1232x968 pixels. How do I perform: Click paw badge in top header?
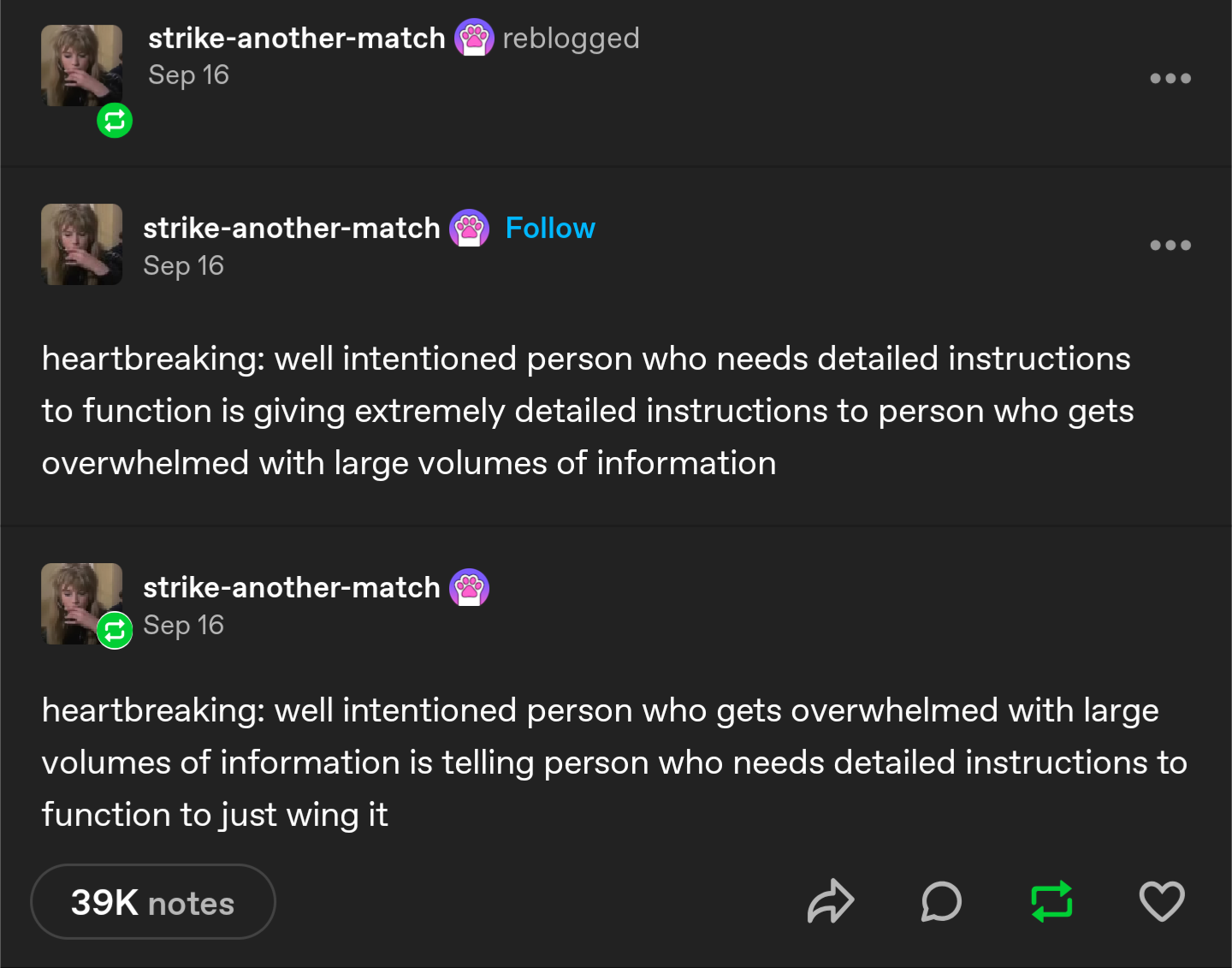(474, 38)
